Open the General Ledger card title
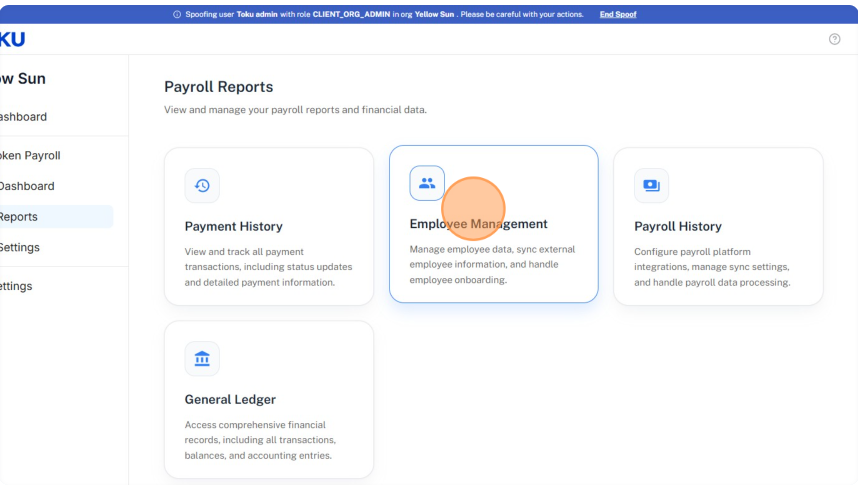The image size is (858, 487). click(x=230, y=399)
